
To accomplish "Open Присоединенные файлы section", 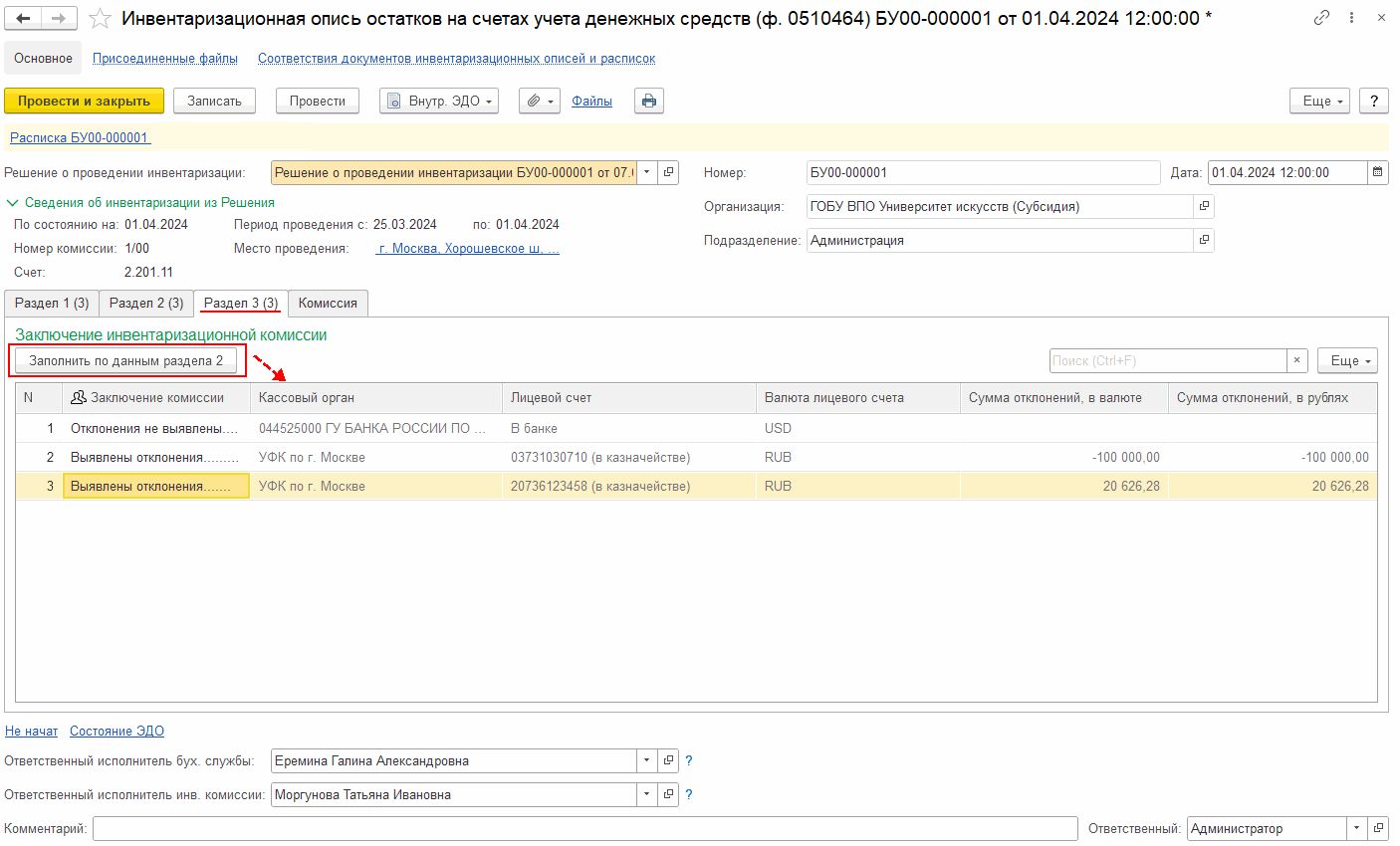I will coord(165,58).
